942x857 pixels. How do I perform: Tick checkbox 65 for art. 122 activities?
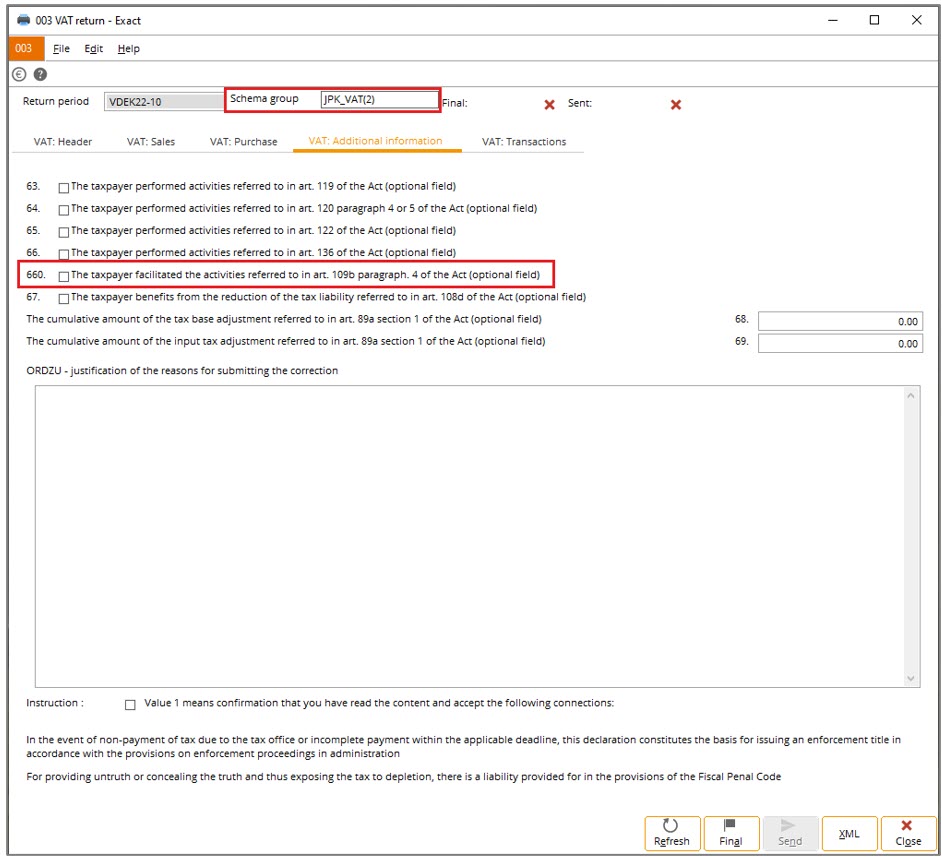coord(64,232)
